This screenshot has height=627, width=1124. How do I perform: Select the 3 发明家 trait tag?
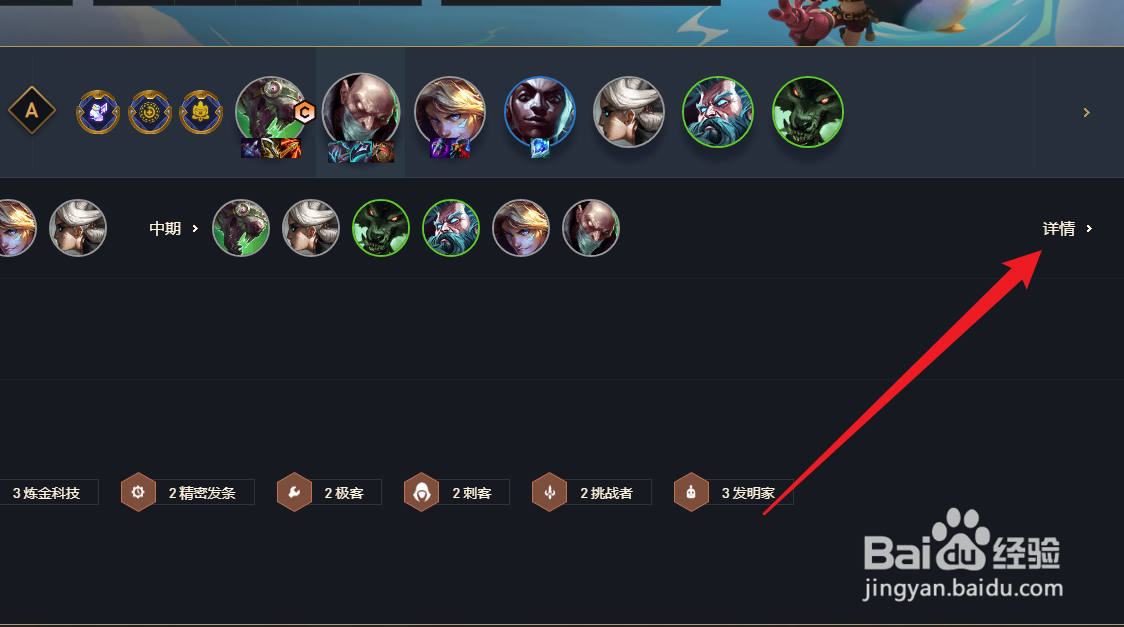[733, 492]
